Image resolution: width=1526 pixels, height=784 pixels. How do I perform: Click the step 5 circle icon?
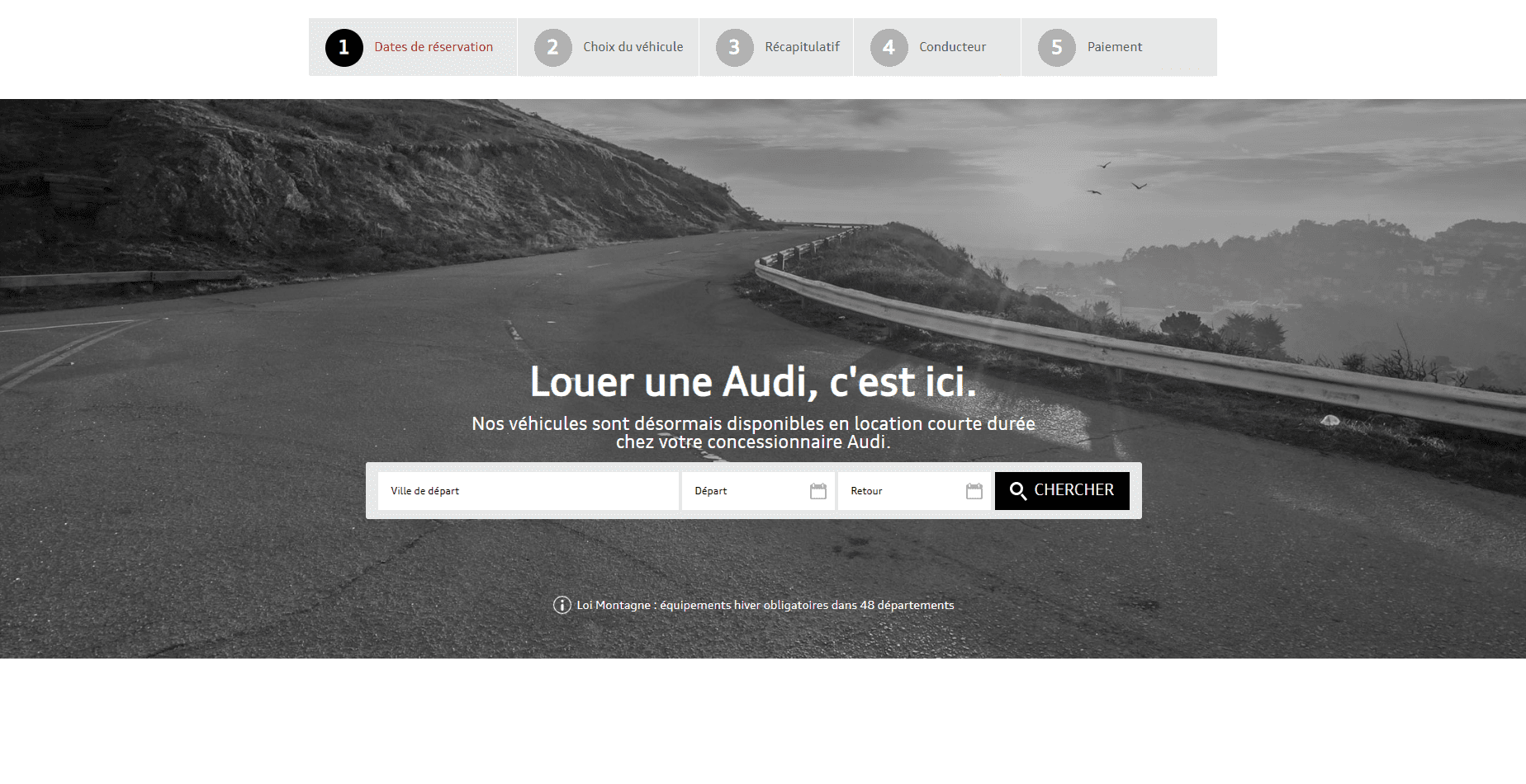(x=1057, y=48)
